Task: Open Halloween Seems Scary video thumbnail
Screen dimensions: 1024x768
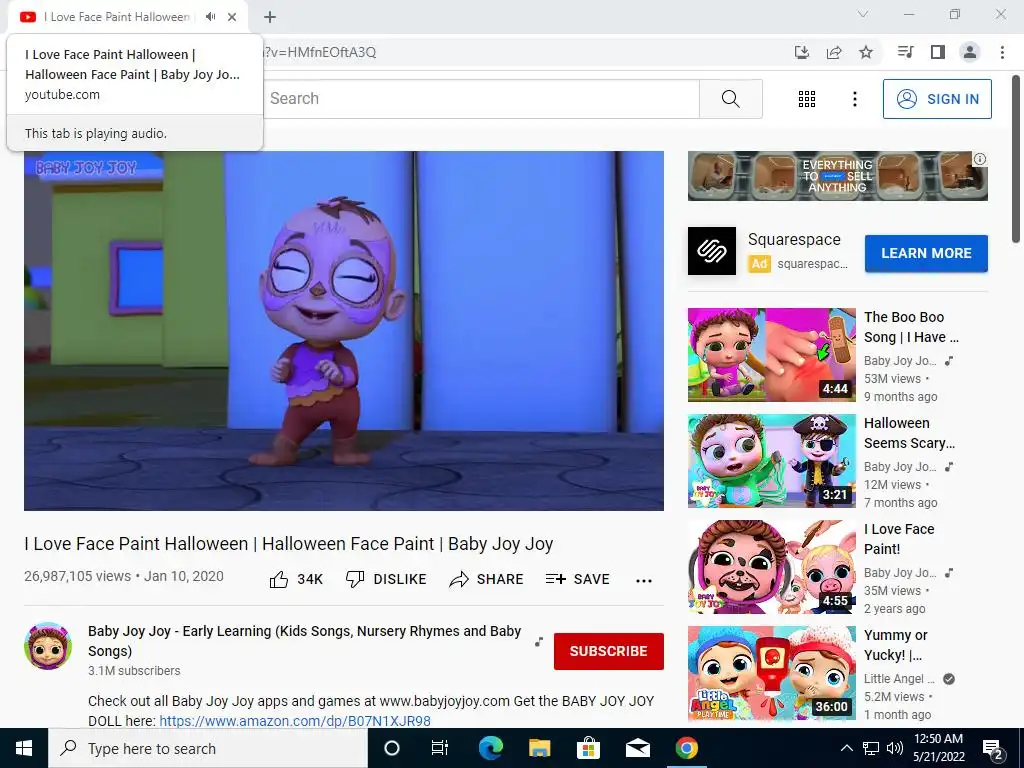Action: tap(771, 460)
